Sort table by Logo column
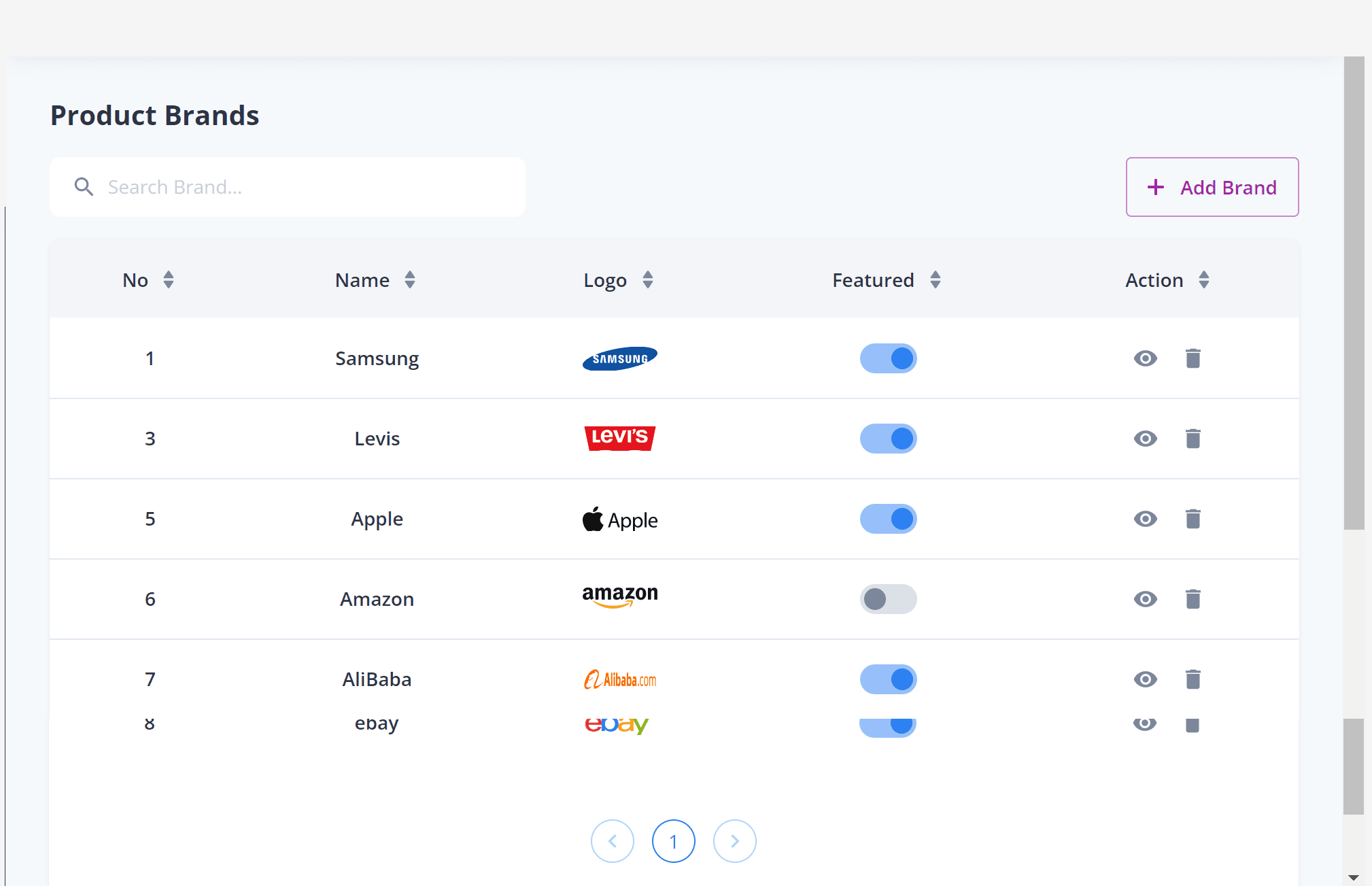 (648, 280)
